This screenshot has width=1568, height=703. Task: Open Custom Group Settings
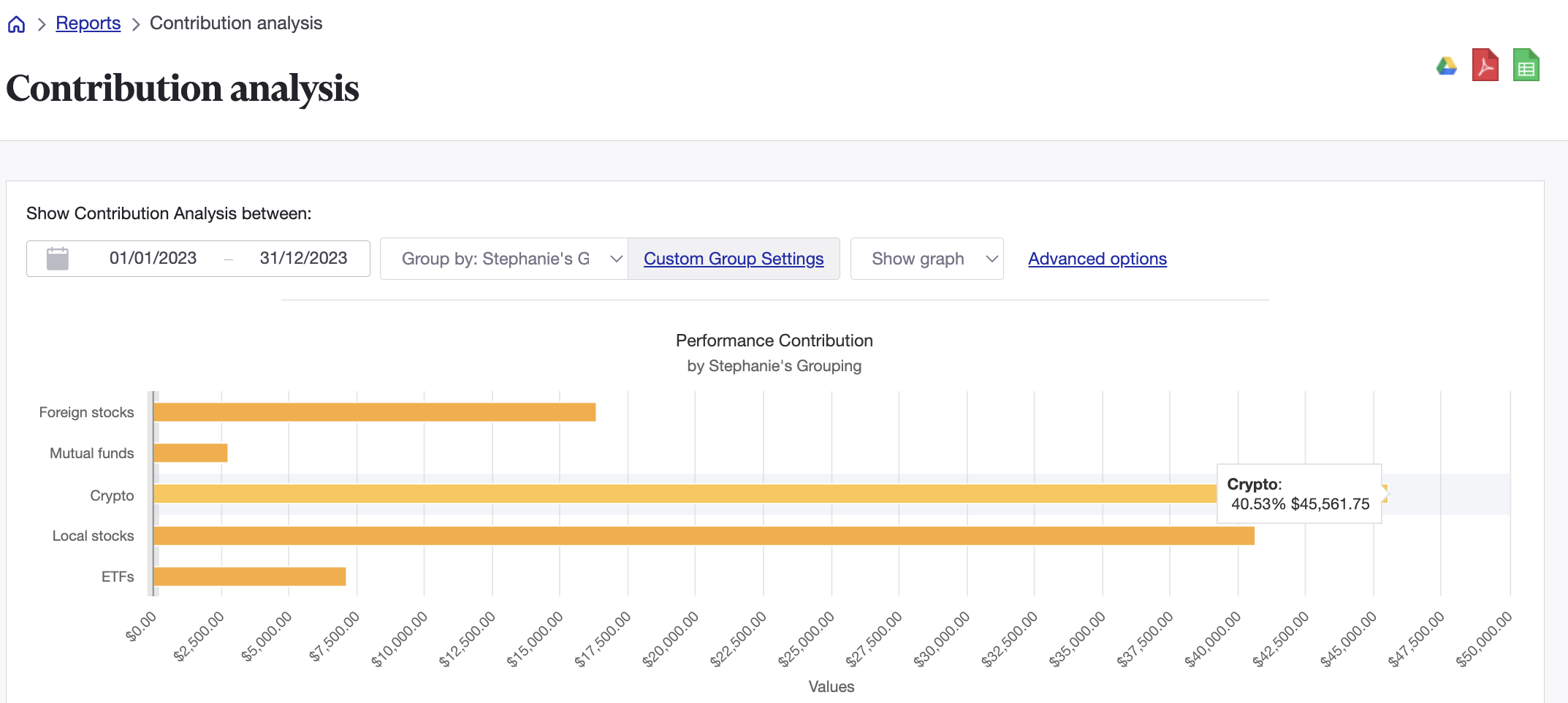734,258
